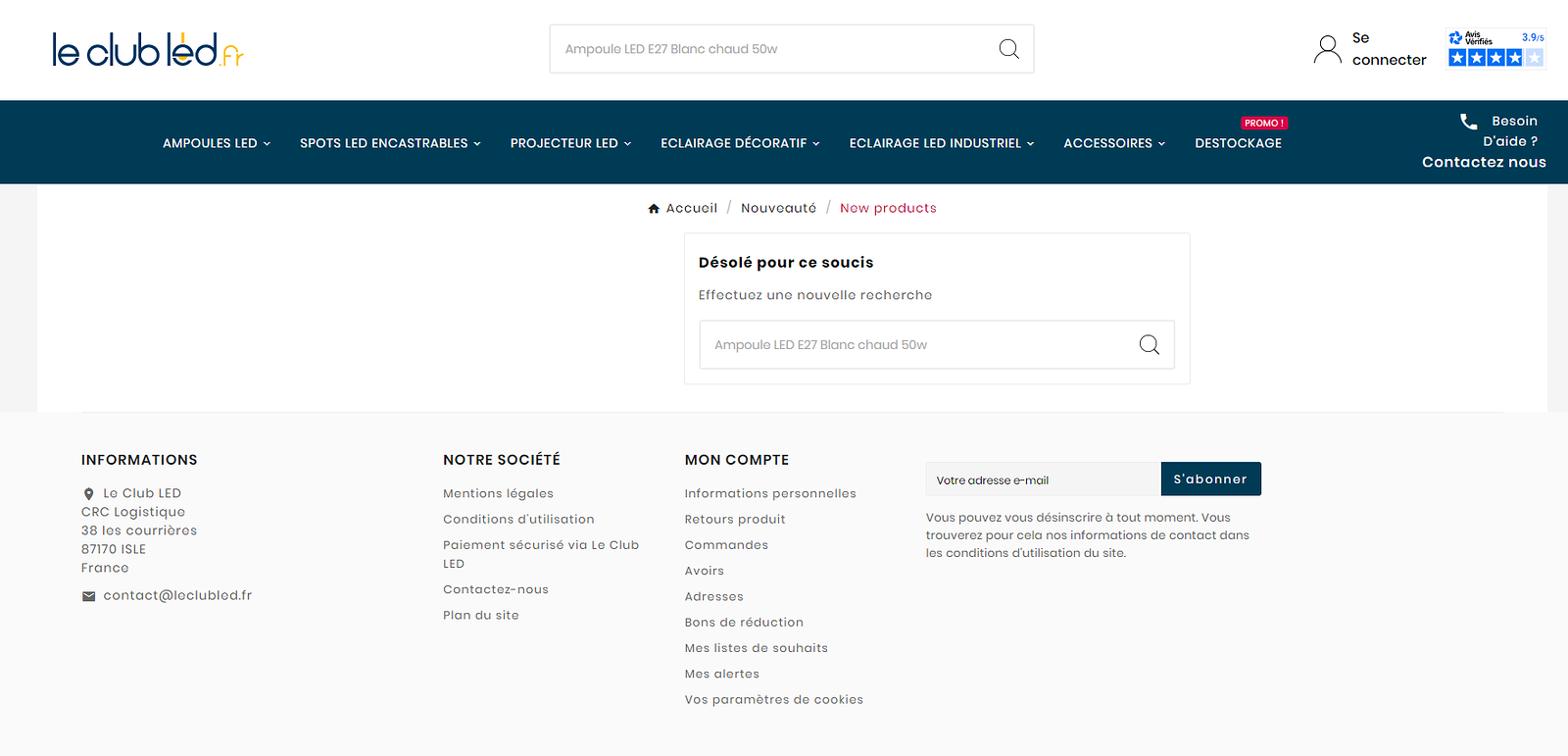Viewport: 1568px width, 756px height.
Task: Click the Le Club LED logo
Action: [147, 50]
